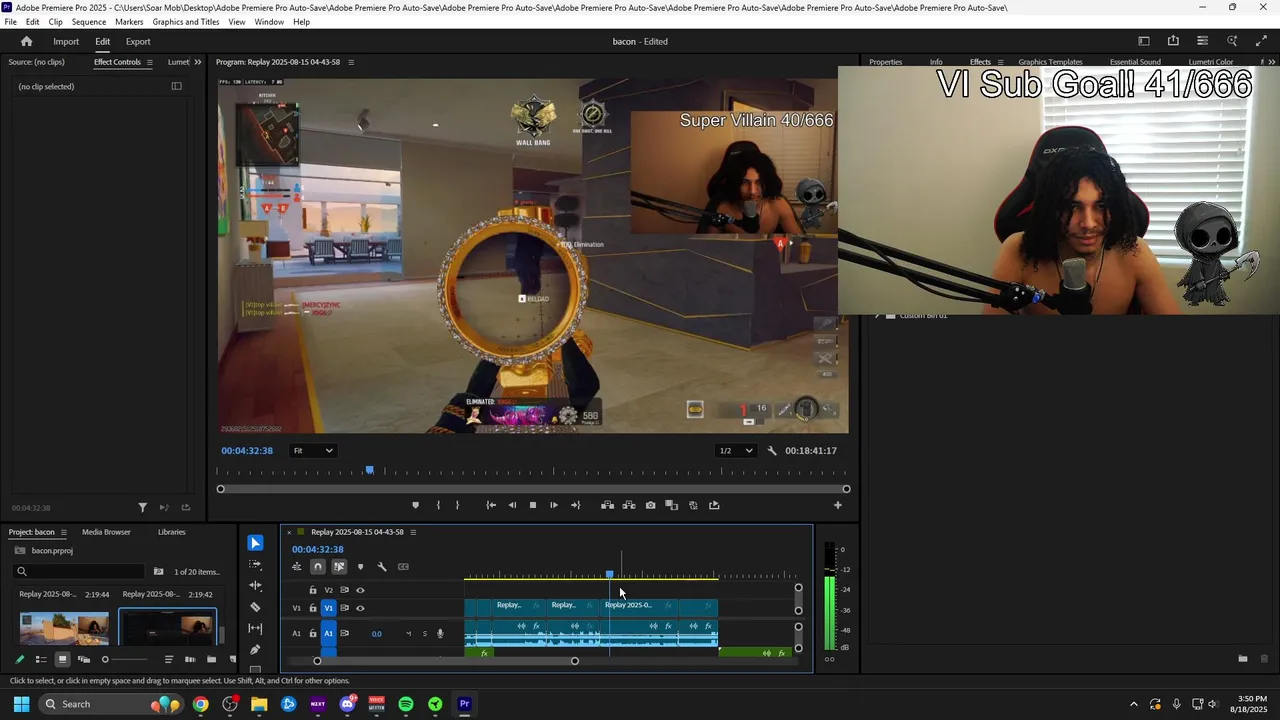Open Project bacon panel menu

pyautogui.click(x=64, y=532)
